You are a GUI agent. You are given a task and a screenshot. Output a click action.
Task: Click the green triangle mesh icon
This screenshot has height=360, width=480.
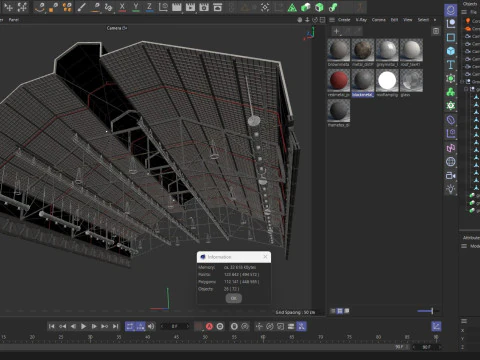(292, 7)
